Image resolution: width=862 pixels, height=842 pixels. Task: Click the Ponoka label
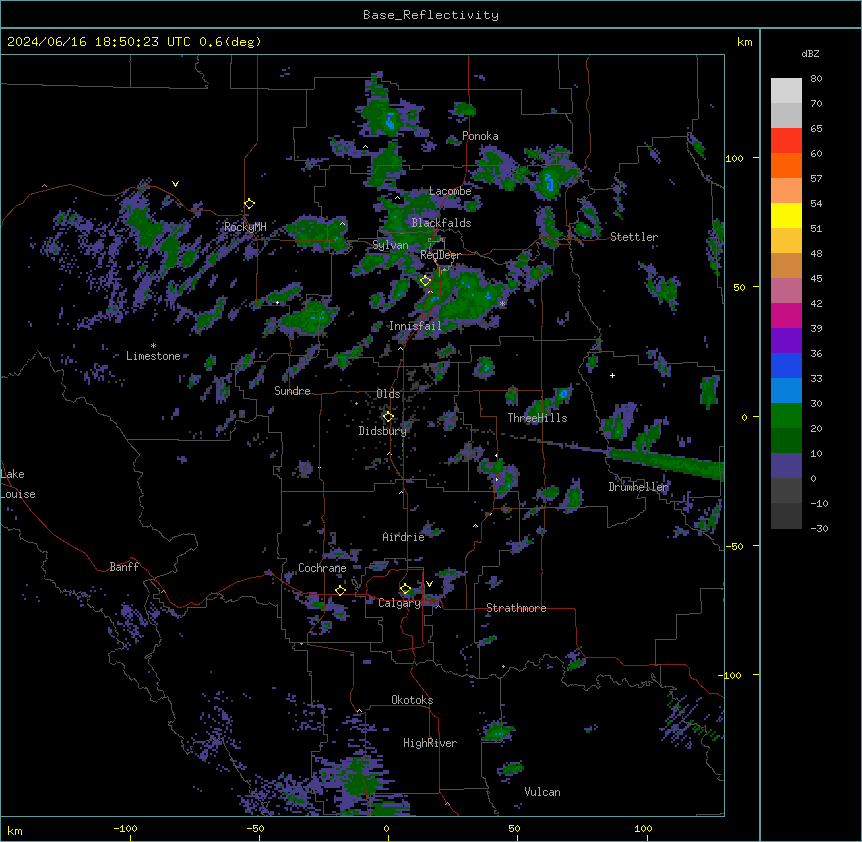480,136
